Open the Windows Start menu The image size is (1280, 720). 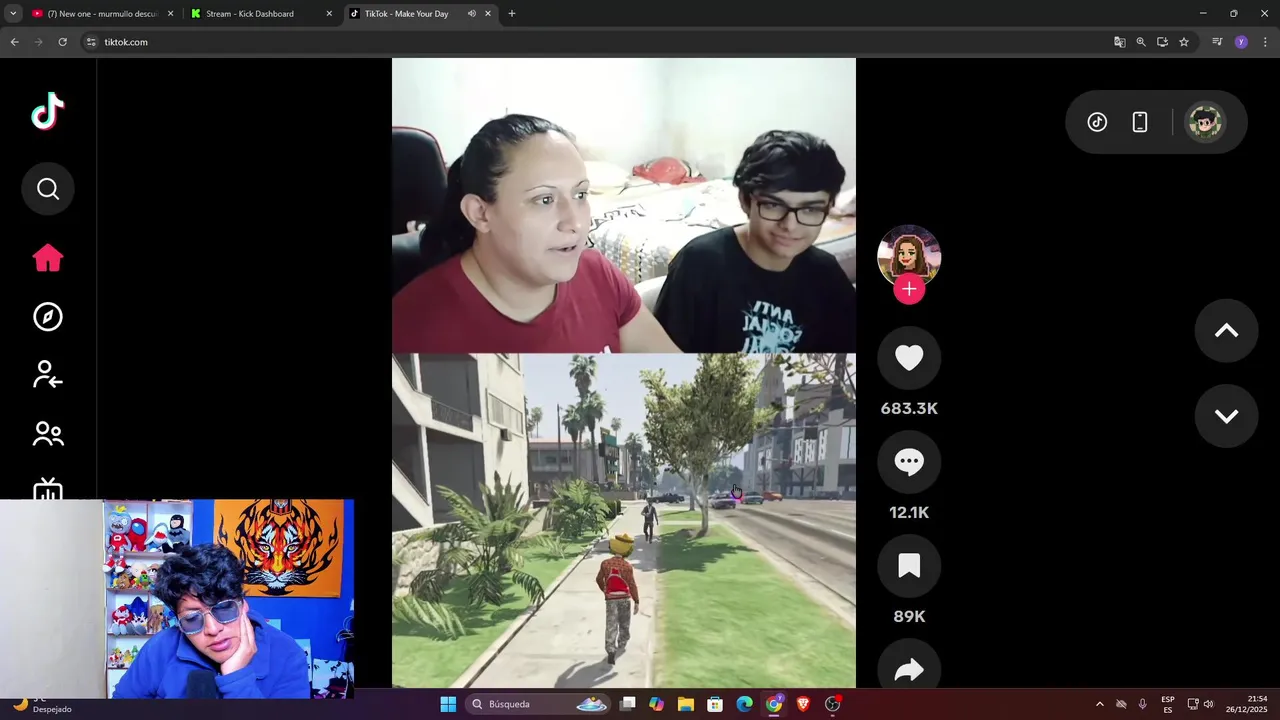tap(448, 704)
